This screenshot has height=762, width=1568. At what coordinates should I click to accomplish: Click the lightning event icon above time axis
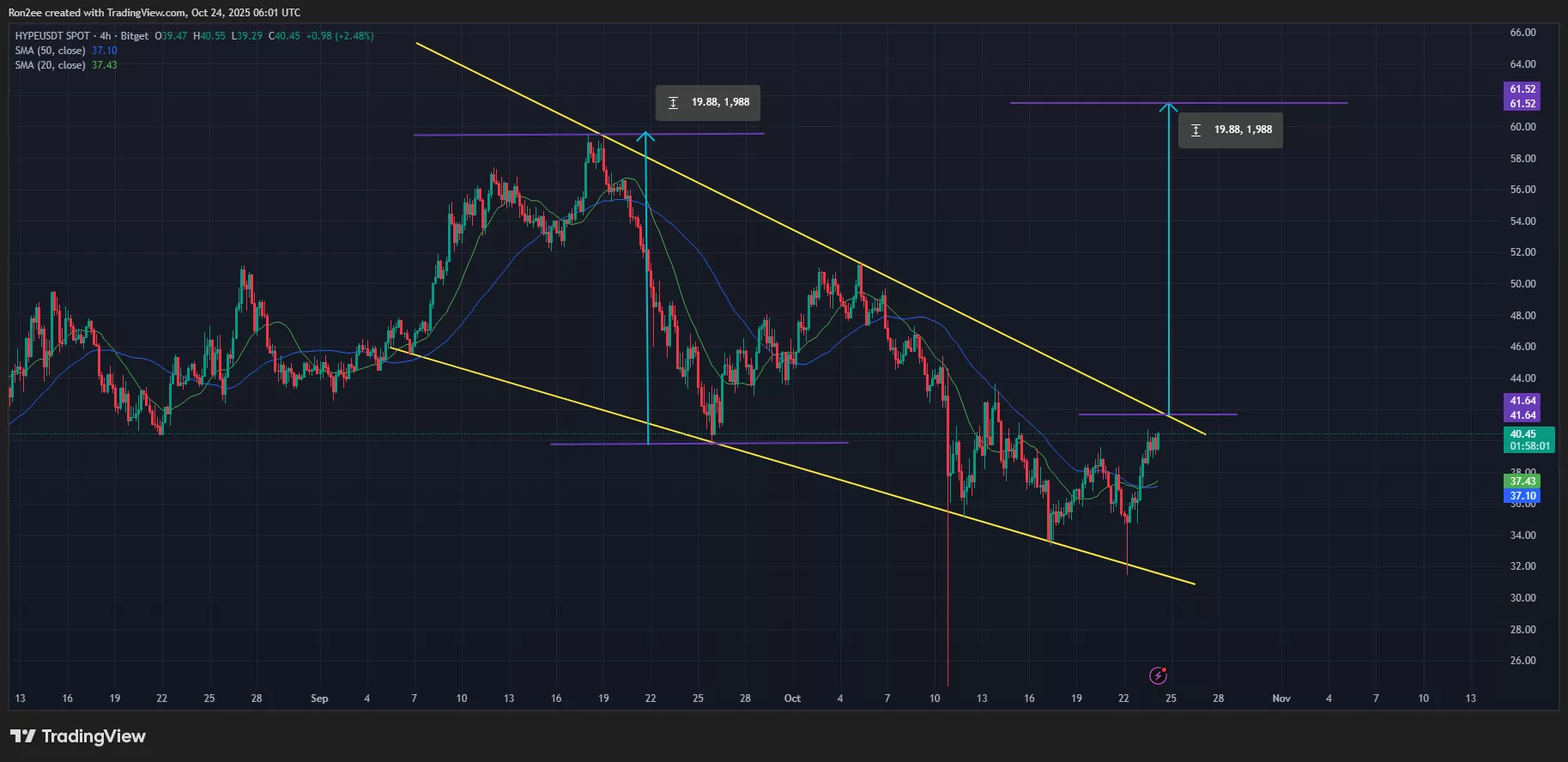(1158, 675)
